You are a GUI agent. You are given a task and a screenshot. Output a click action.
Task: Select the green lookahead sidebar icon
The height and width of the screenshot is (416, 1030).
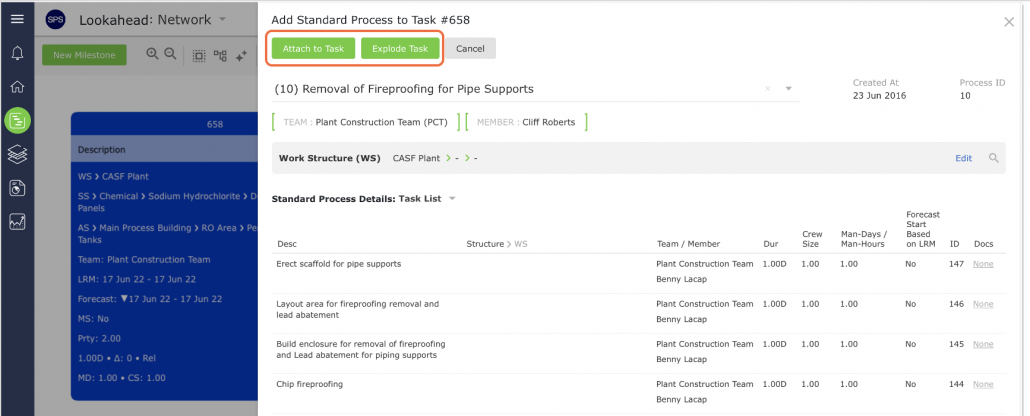17,120
